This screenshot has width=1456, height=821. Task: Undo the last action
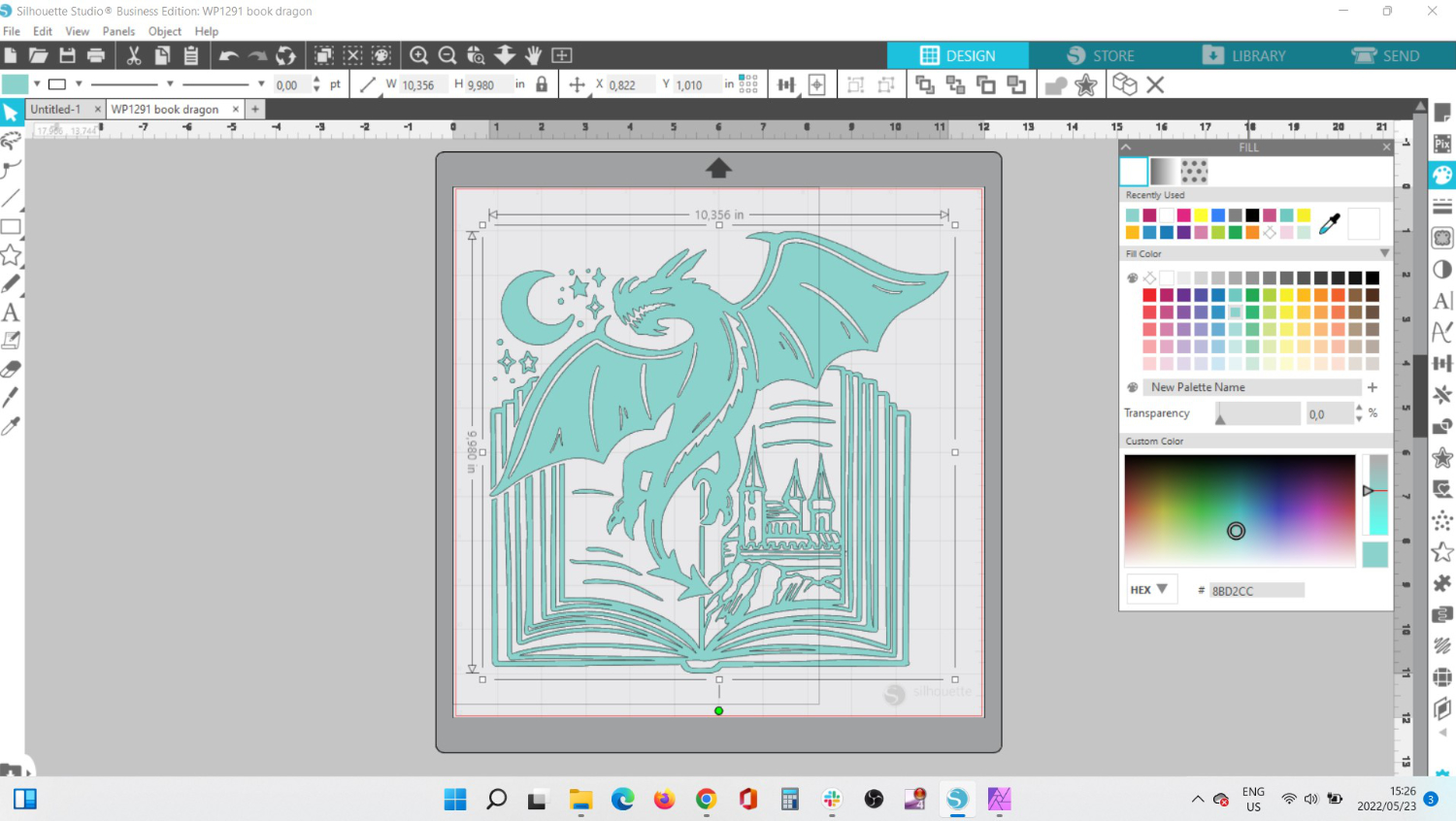tap(229, 55)
